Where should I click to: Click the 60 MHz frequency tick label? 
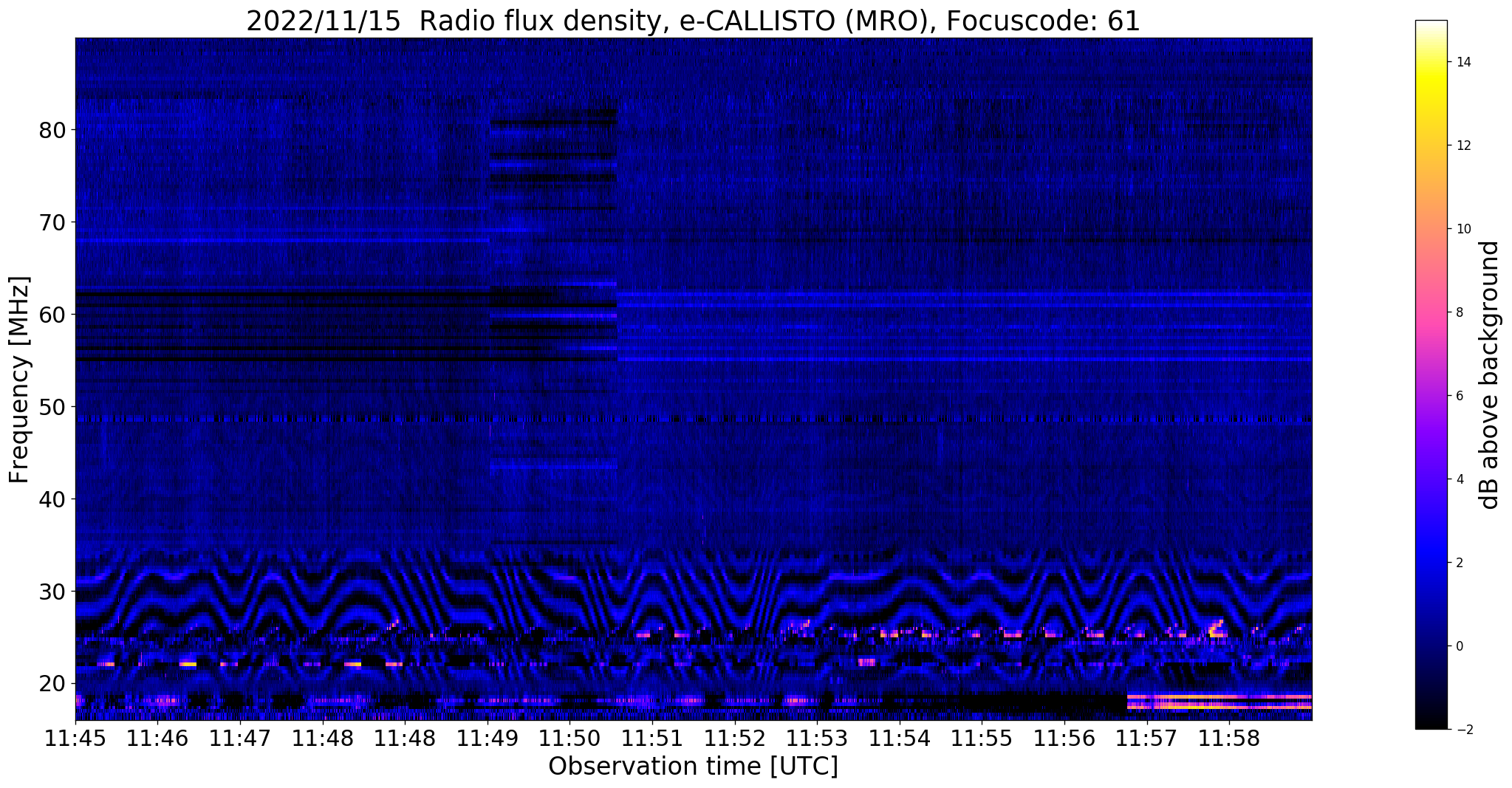click(x=52, y=315)
